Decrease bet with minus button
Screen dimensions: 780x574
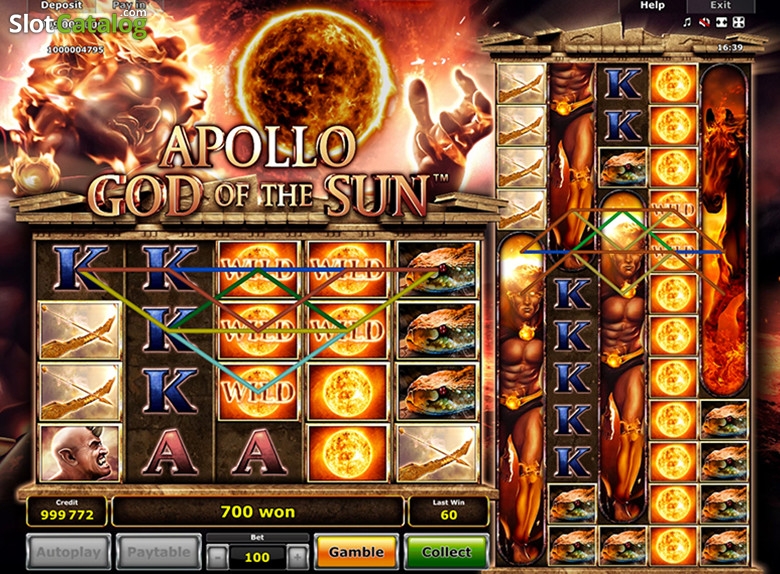coord(217,558)
